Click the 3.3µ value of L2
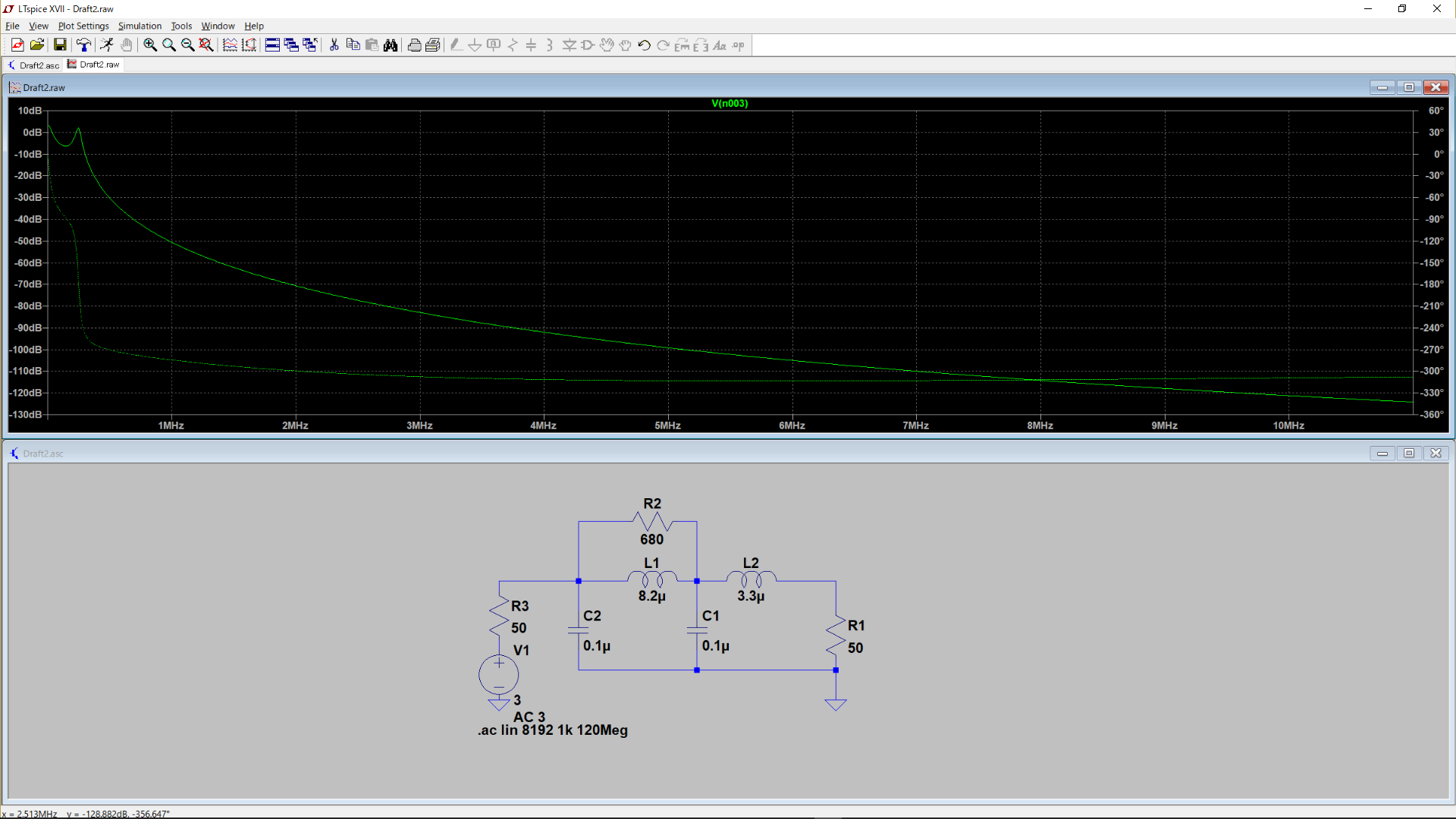1456x819 pixels. coord(751,596)
